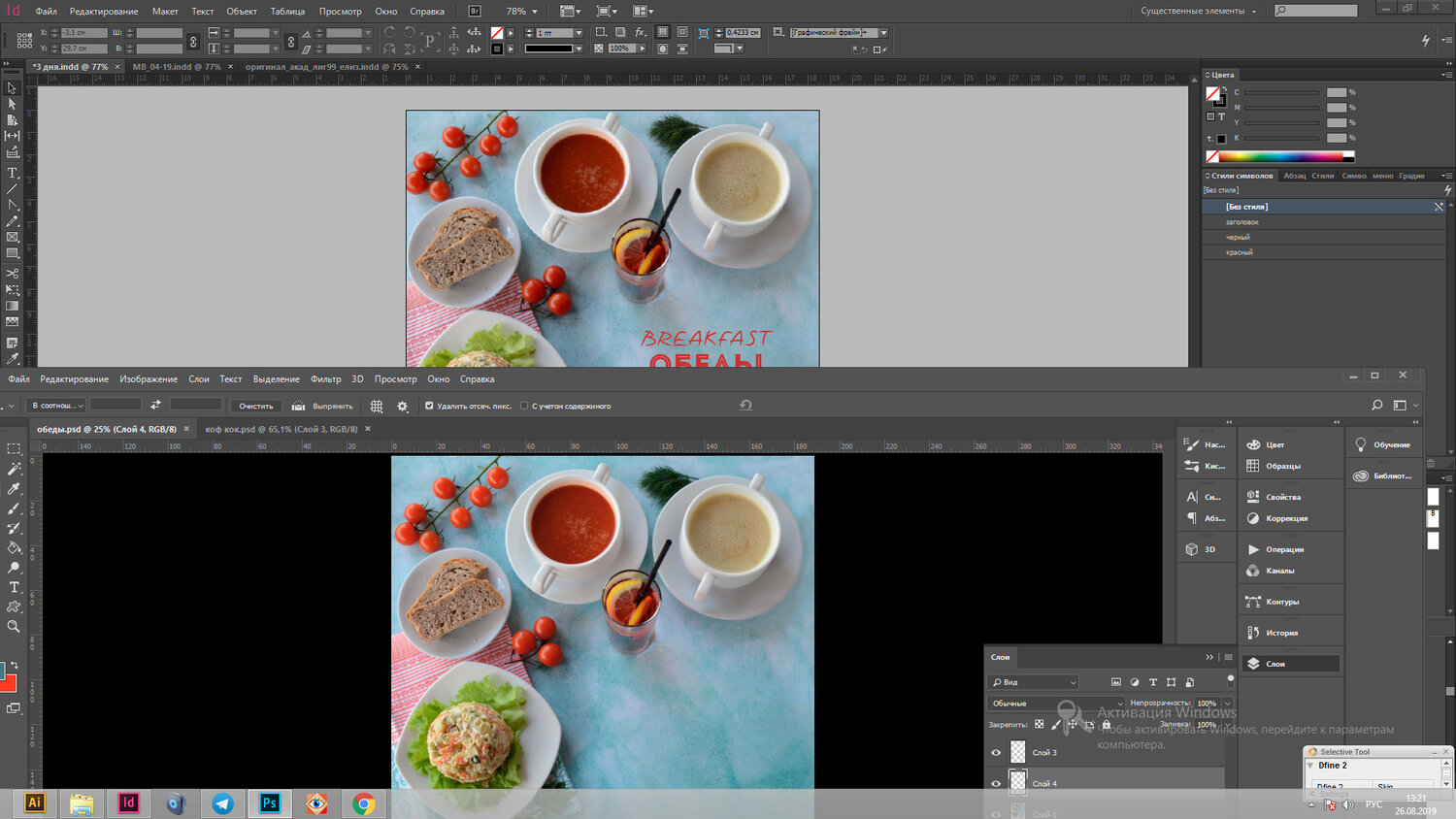Select Photoshop's Zoom magnifier tool

[x=14, y=627]
